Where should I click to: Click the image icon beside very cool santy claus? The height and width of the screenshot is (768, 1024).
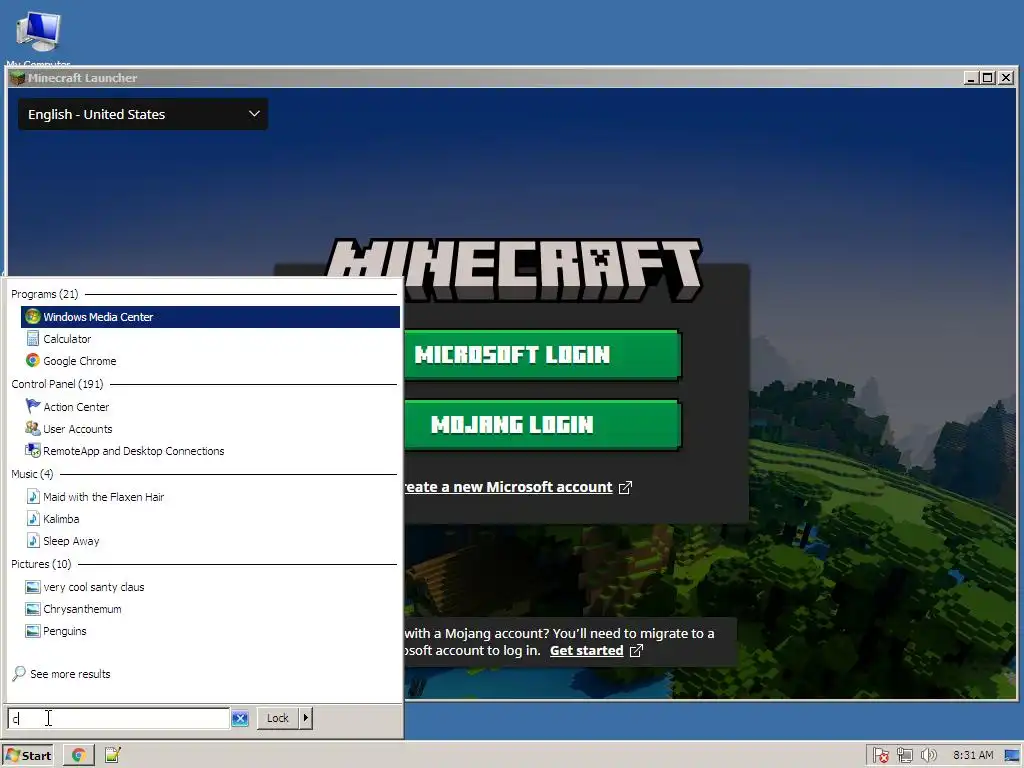click(x=33, y=587)
